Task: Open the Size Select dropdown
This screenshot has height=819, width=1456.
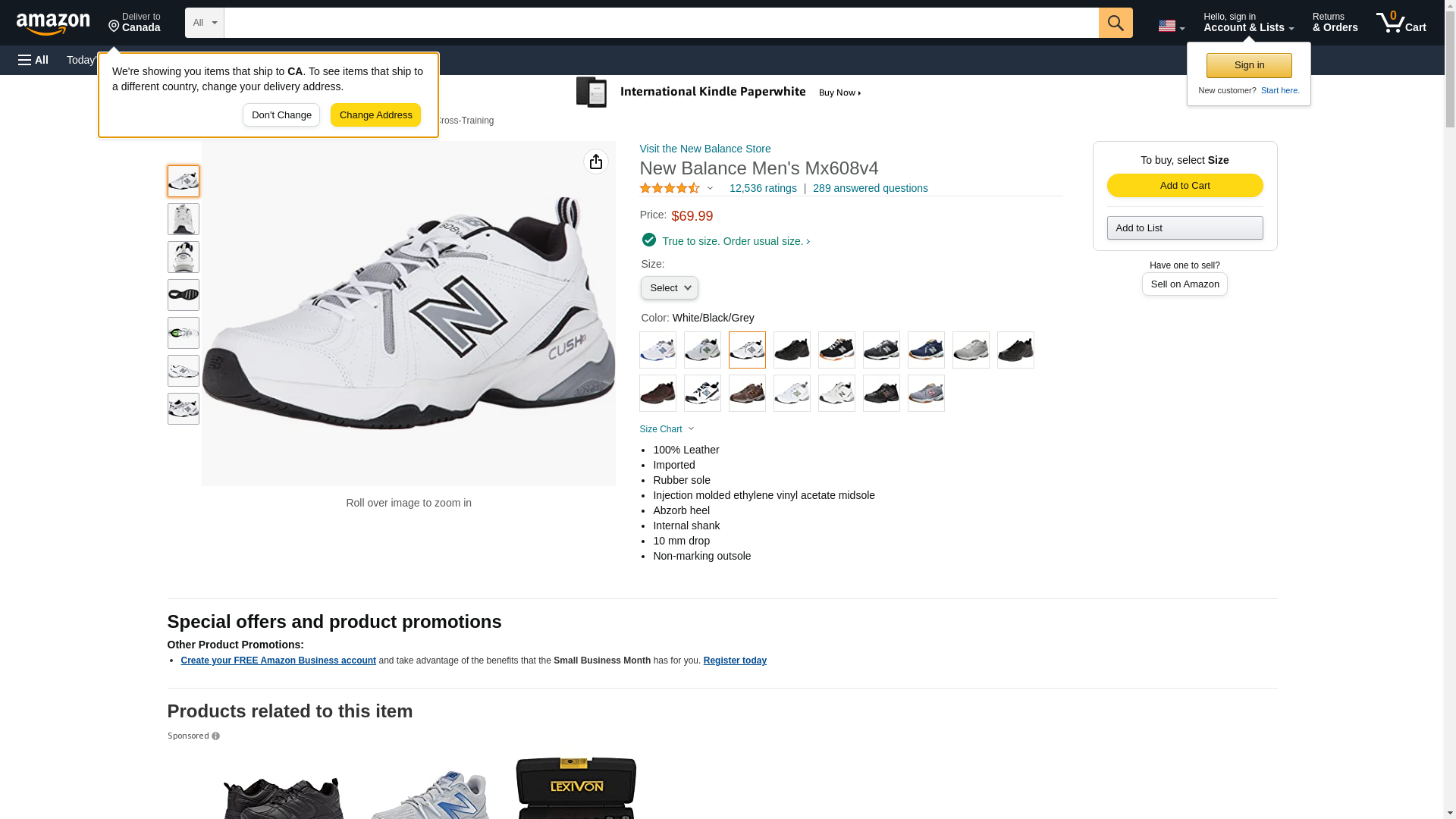Action: click(669, 288)
